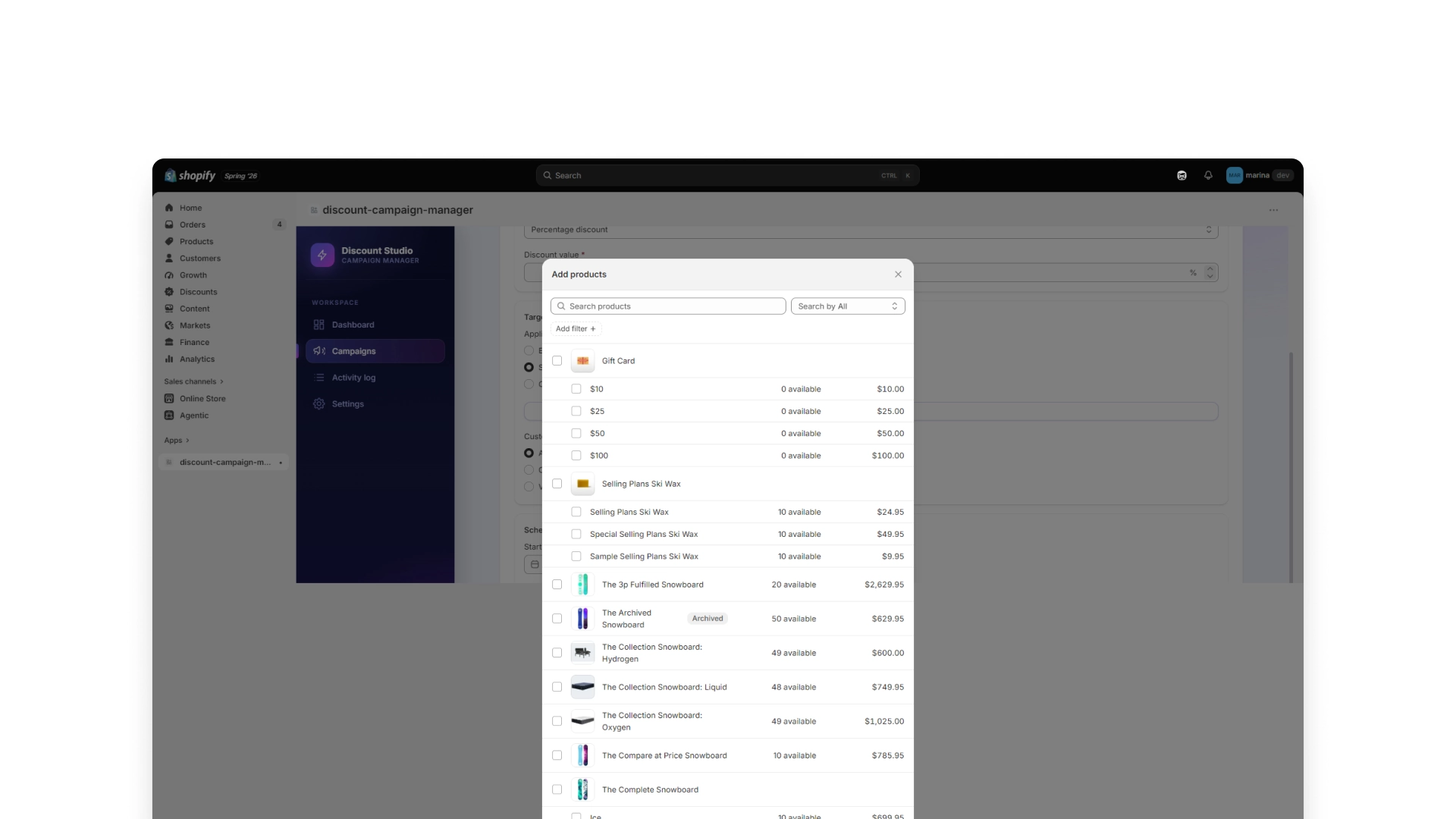Open the Percentage discount type dropdown

tap(871, 230)
